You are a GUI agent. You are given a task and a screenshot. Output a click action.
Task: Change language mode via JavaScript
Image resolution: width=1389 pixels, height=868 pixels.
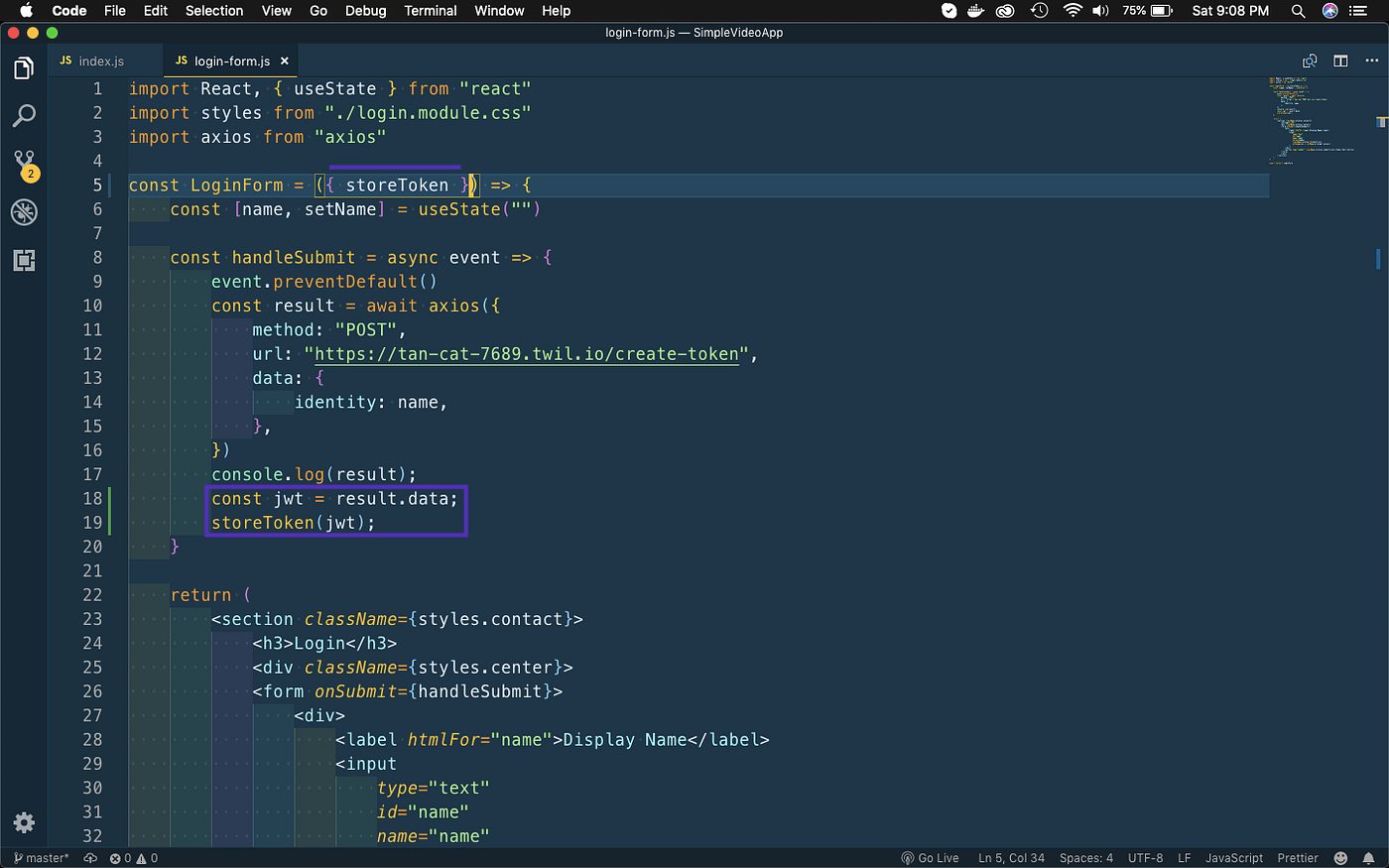click(1234, 858)
